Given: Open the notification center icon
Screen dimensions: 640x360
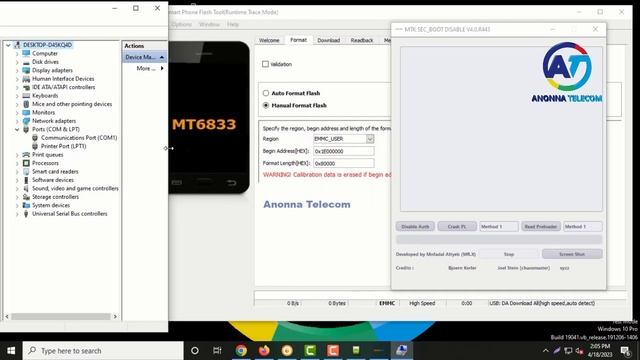Looking at the screenshot, I should pyautogui.click(x=625, y=351).
